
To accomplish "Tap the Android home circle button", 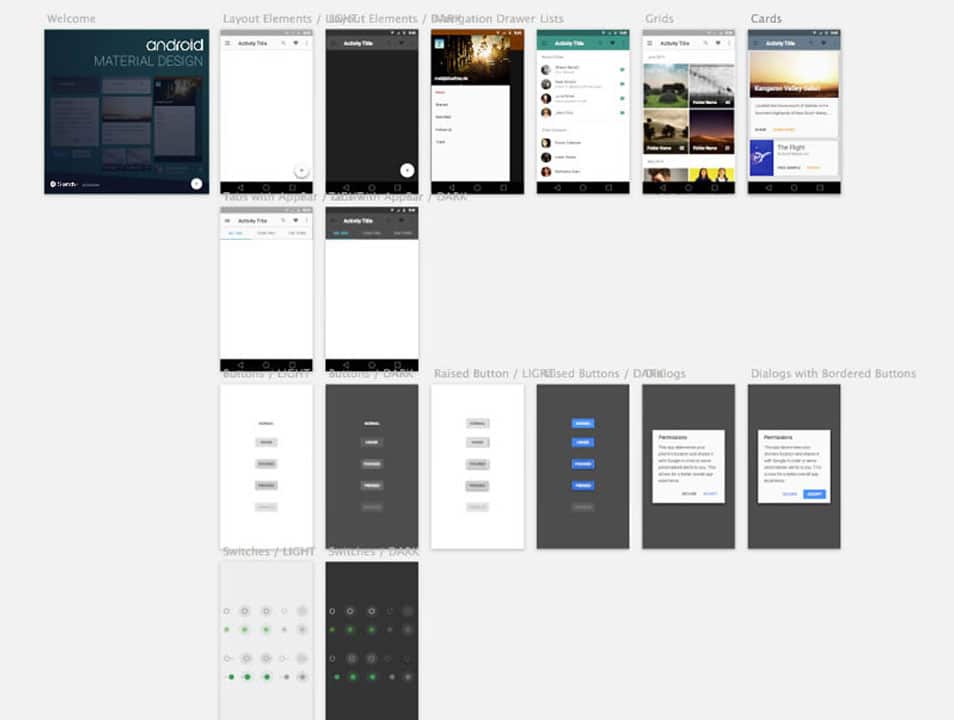I will pyautogui.click(x=264, y=188).
